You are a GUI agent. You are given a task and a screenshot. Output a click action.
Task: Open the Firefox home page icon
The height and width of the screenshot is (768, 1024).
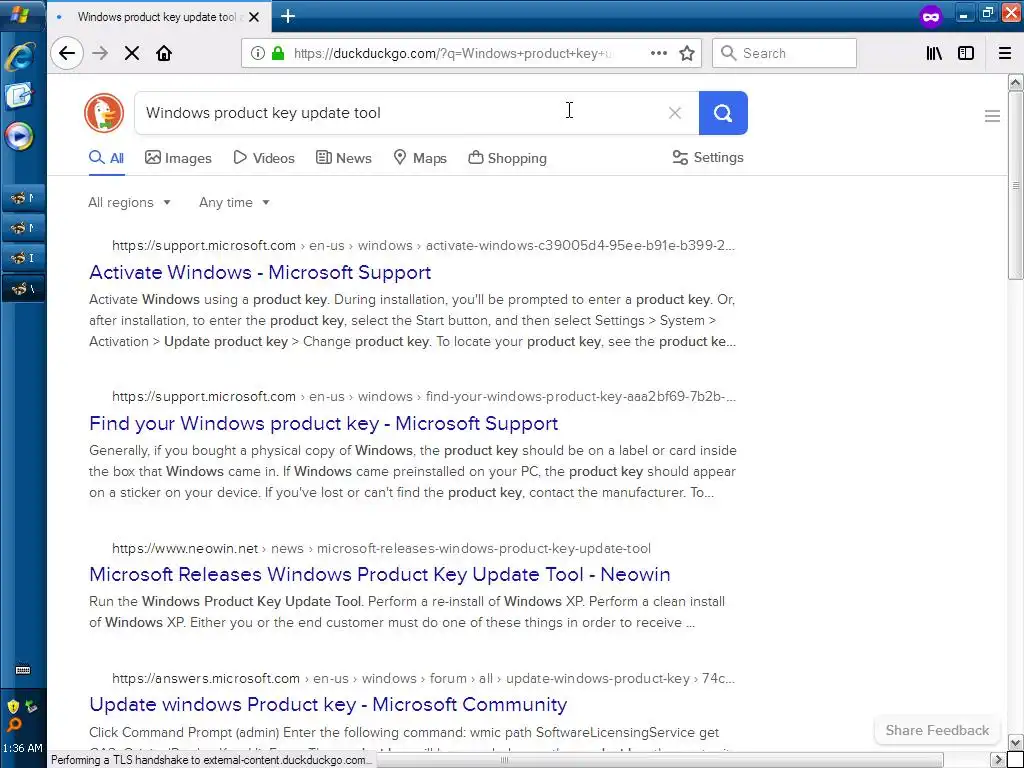tap(164, 53)
